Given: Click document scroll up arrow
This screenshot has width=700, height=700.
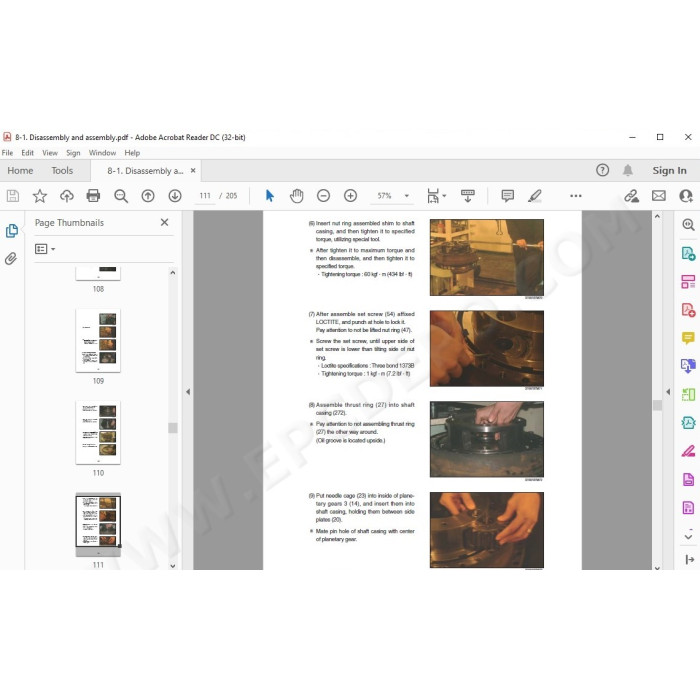Looking at the screenshot, I should 657,216.
